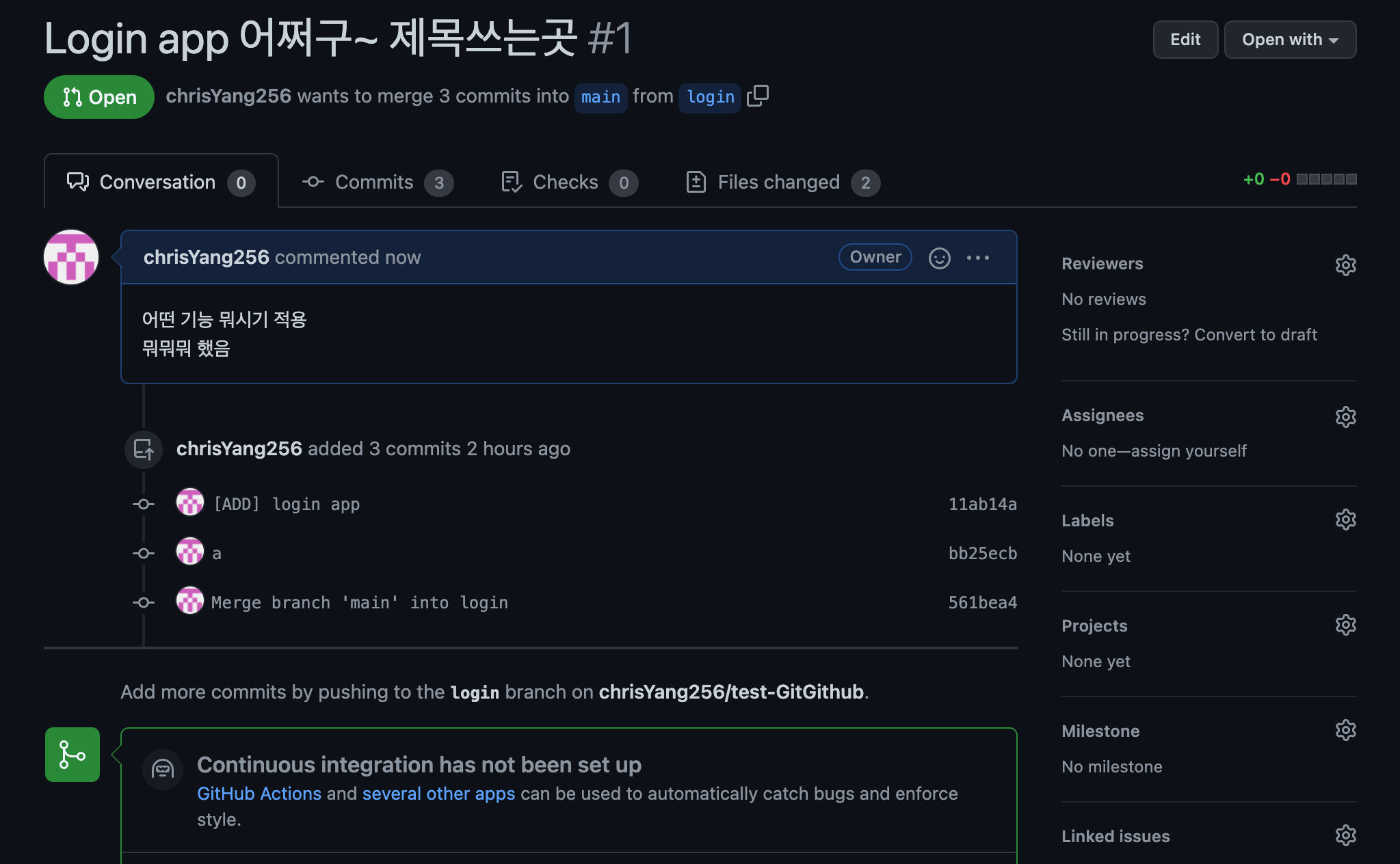
Task: Click the Convert to draft link
Action: pyautogui.click(x=1255, y=335)
